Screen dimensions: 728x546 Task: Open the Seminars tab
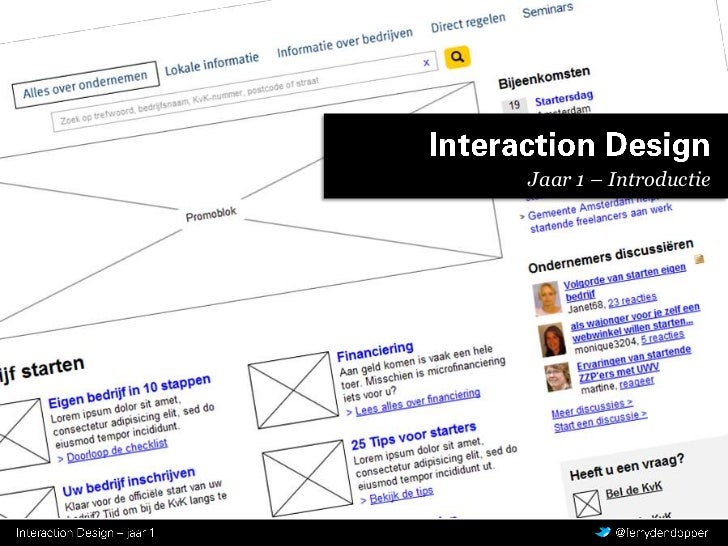pos(548,10)
